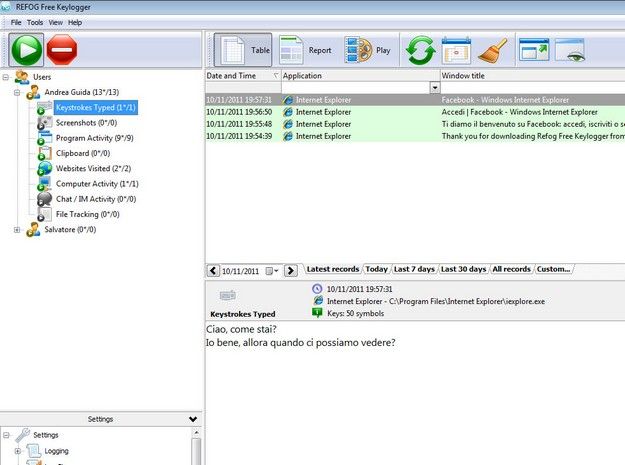Switch to Today tab
The height and width of the screenshot is (465, 625).
[376, 269]
